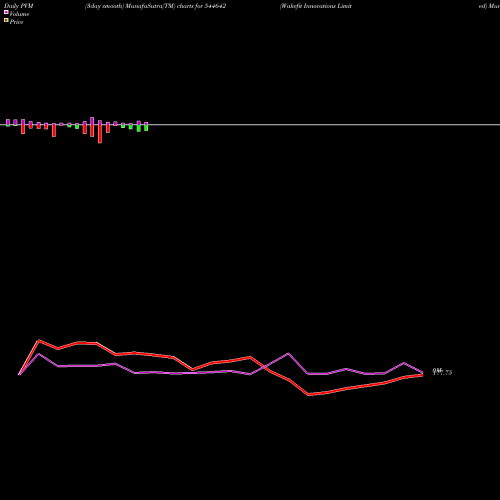Image resolution: width=500 pixels, height=500 pixels.
Task: Click the magenta Volume legend swatch
Action: (6, 12)
